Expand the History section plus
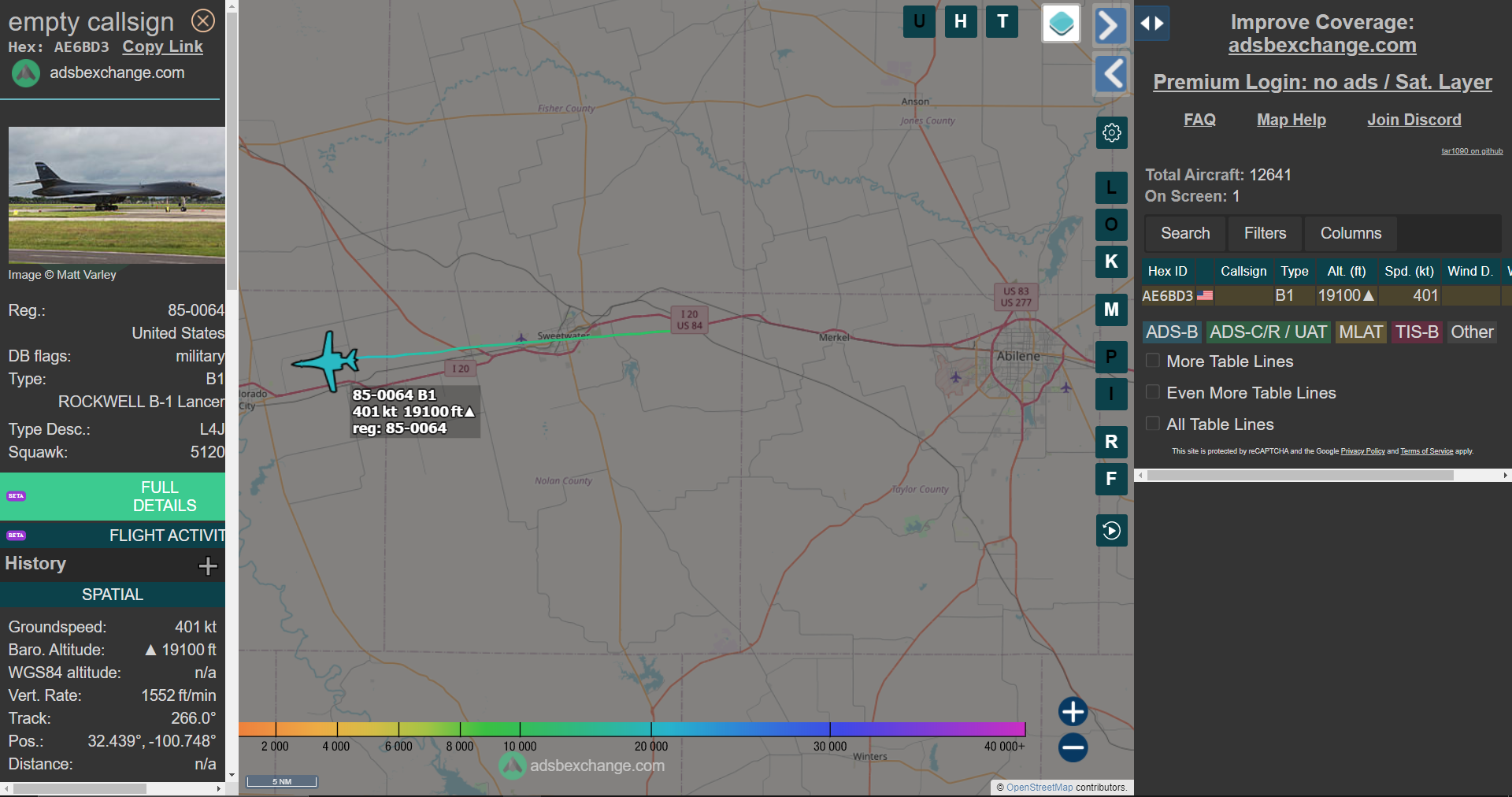This screenshot has width=1512, height=797. pyautogui.click(x=208, y=565)
